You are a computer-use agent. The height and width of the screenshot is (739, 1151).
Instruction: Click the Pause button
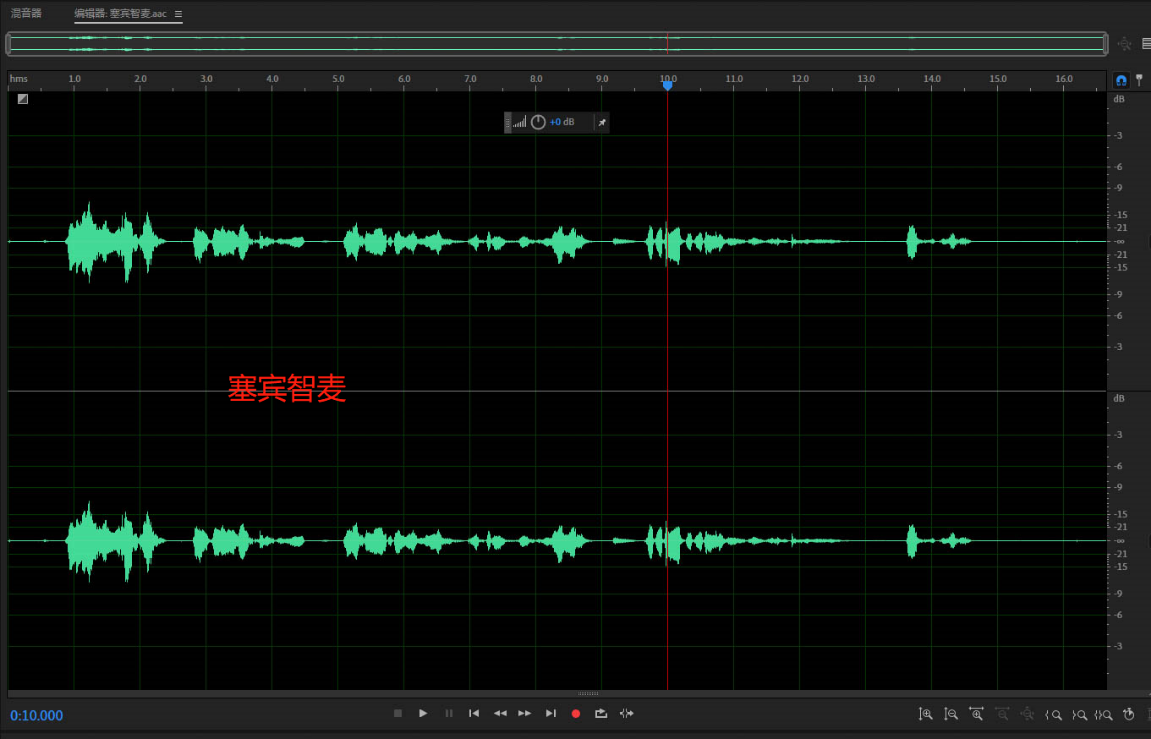[x=449, y=713]
